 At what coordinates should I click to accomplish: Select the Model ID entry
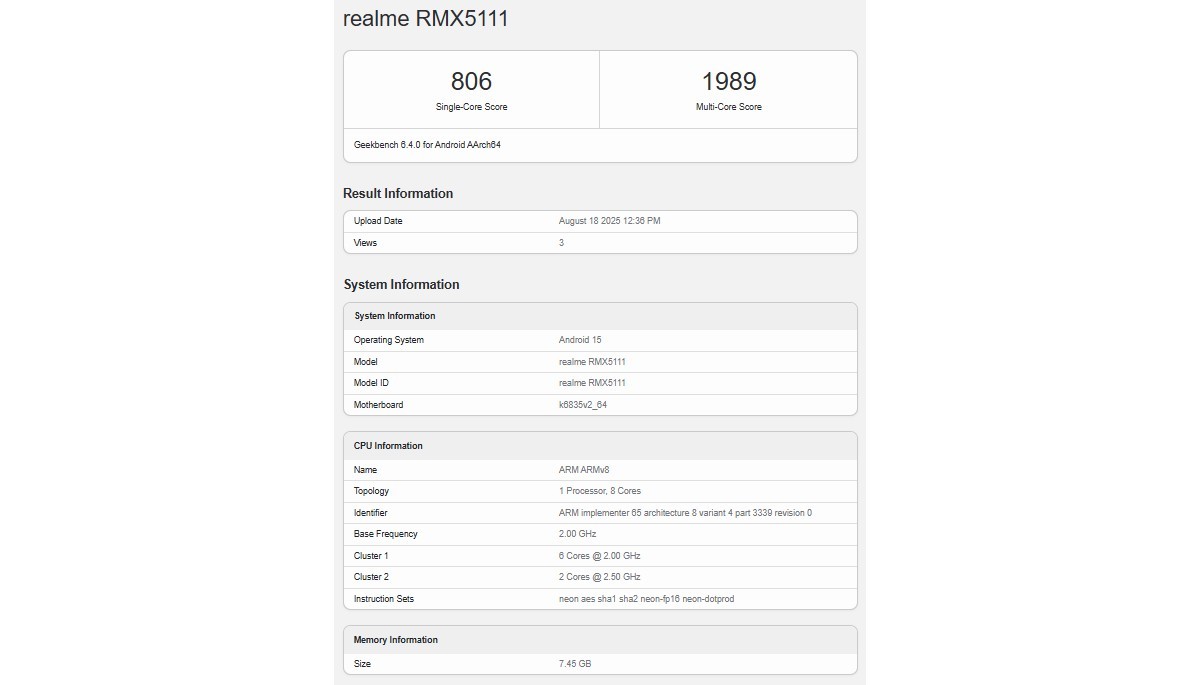594,382
